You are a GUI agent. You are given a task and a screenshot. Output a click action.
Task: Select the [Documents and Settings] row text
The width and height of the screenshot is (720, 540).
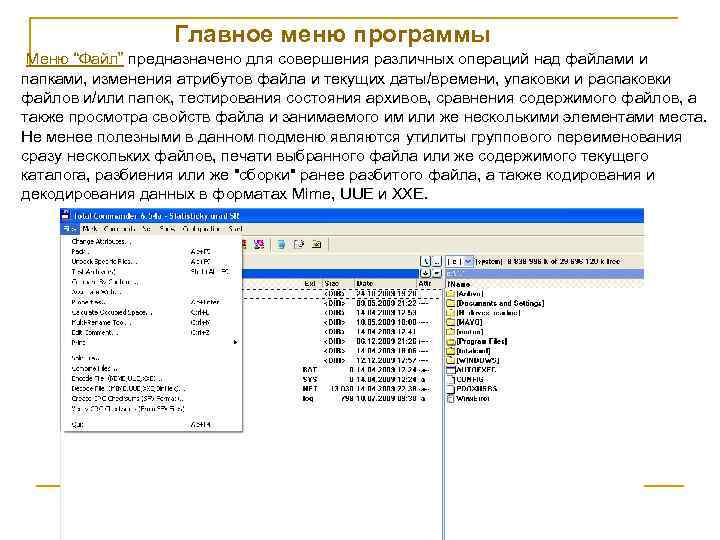point(501,304)
